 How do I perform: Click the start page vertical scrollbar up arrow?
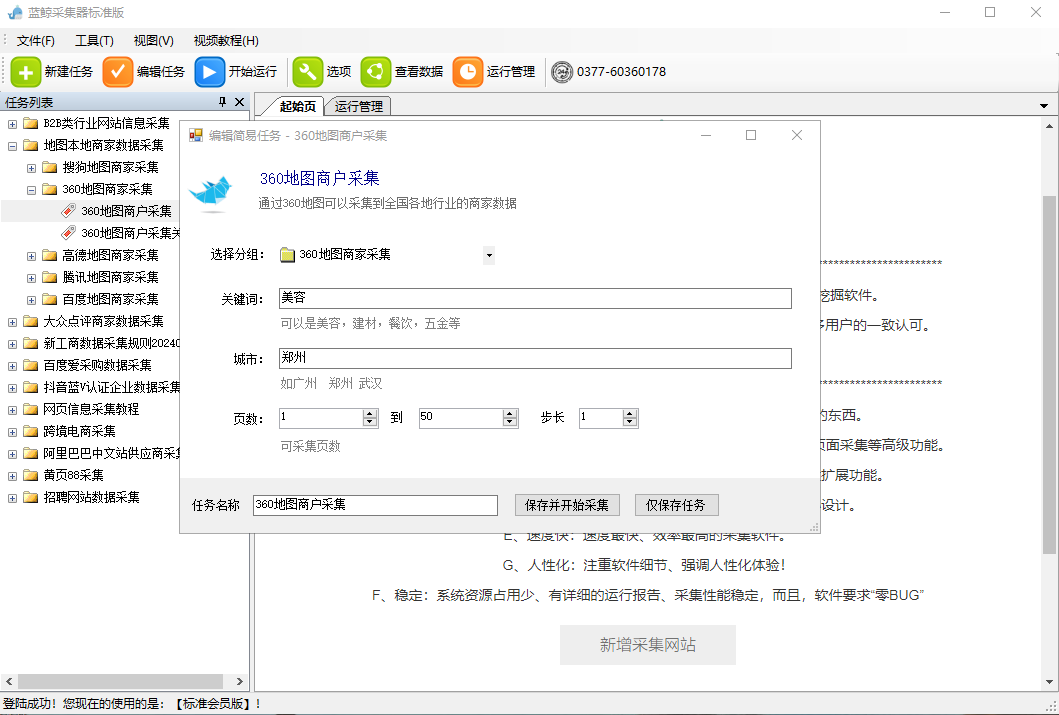1050,126
